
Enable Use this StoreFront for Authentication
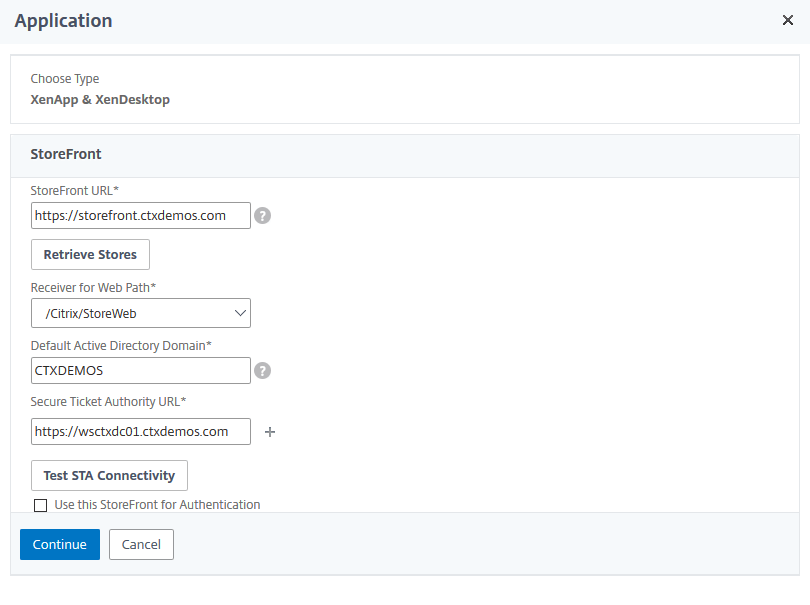pos(40,505)
